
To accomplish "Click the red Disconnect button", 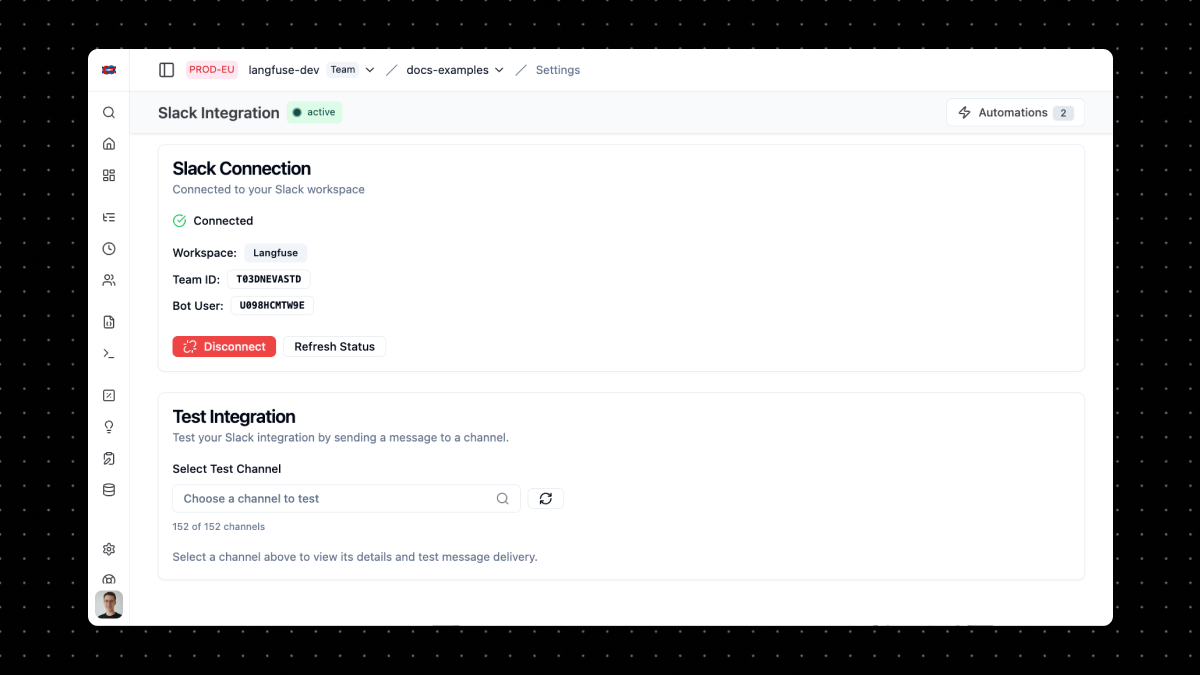I will click(224, 346).
